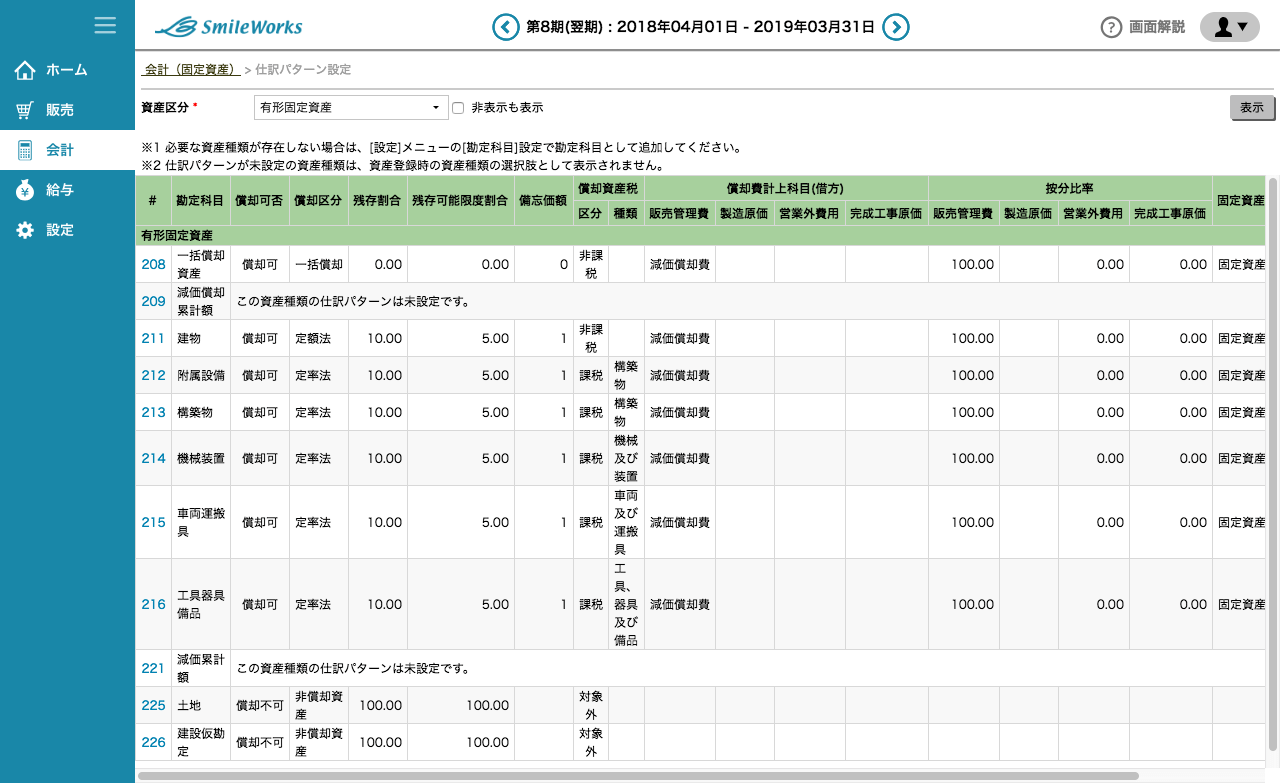Click the question mark help icon
1280x783 pixels.
click(1111, 28)
